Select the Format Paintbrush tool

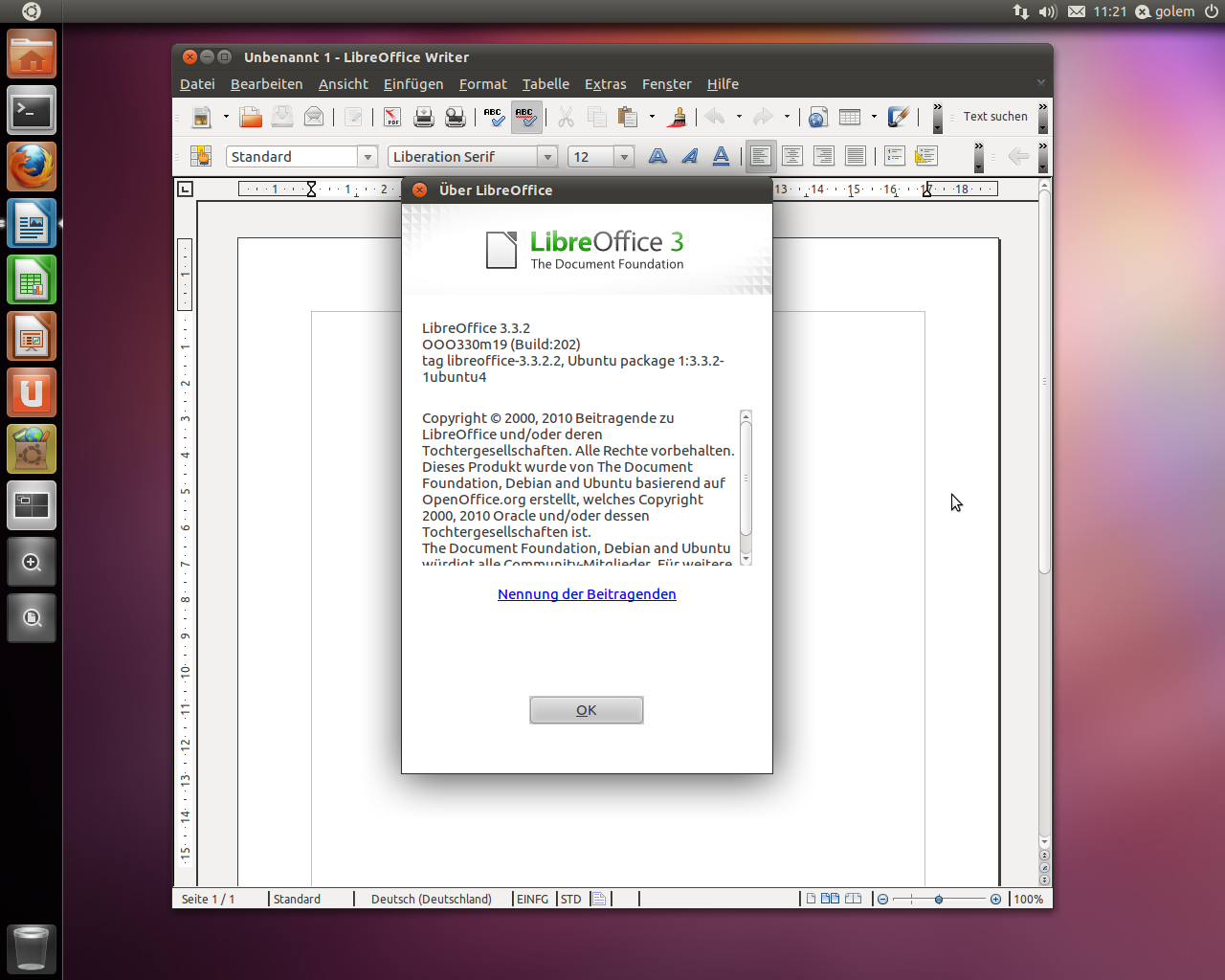(678, 116)
